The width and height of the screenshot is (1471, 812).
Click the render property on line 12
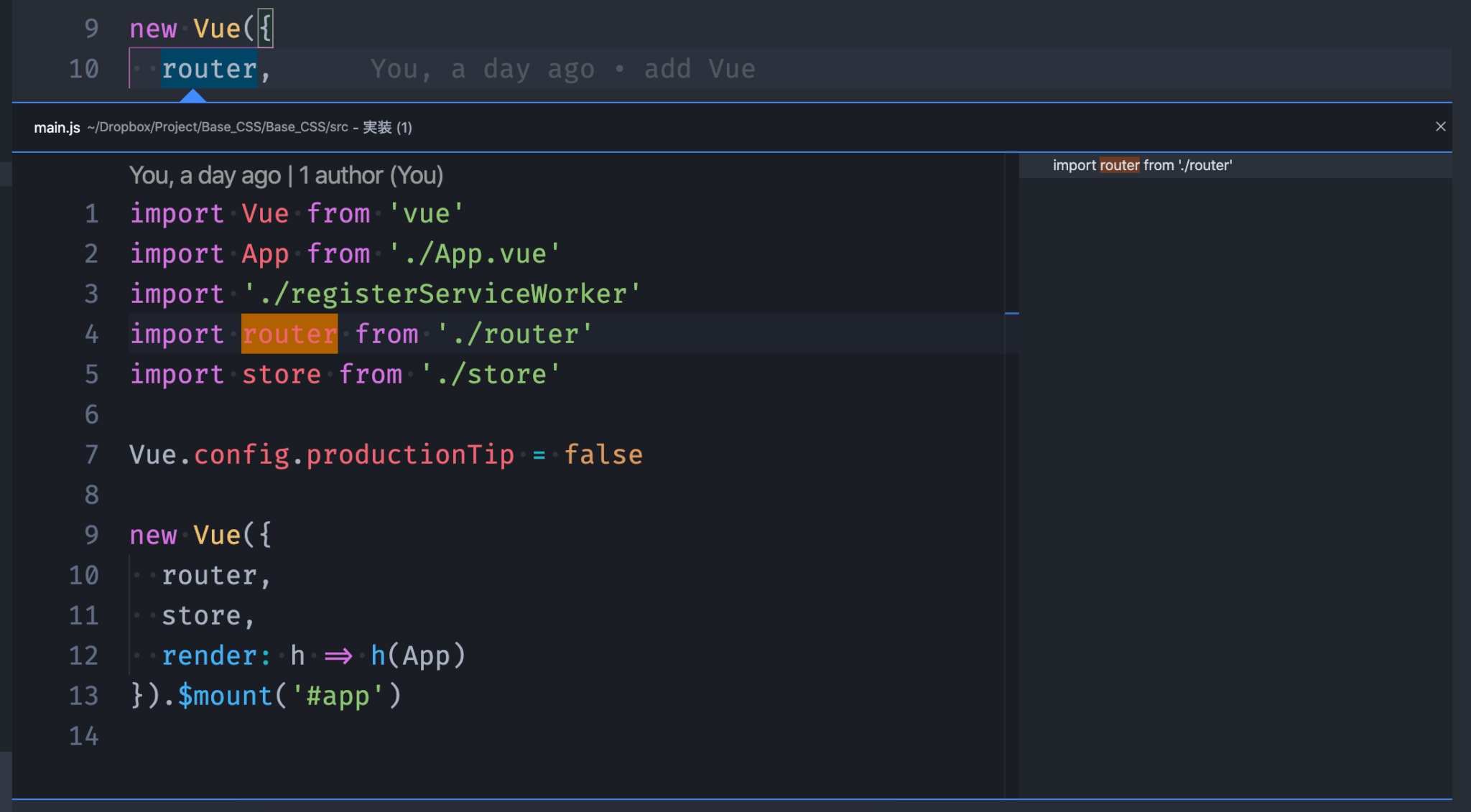(x=212, y=655)
